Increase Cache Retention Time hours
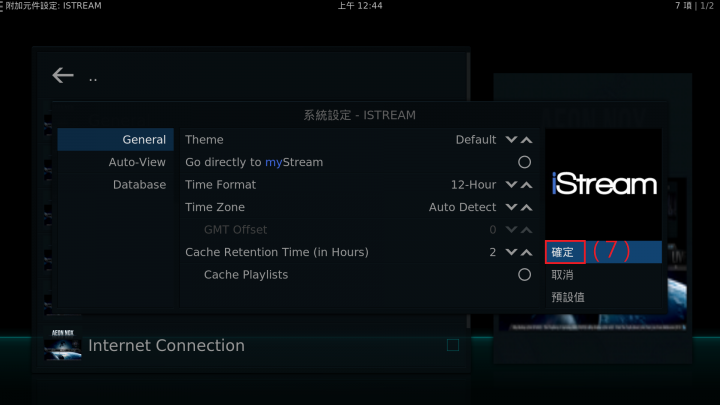 [x=527, y=252]
